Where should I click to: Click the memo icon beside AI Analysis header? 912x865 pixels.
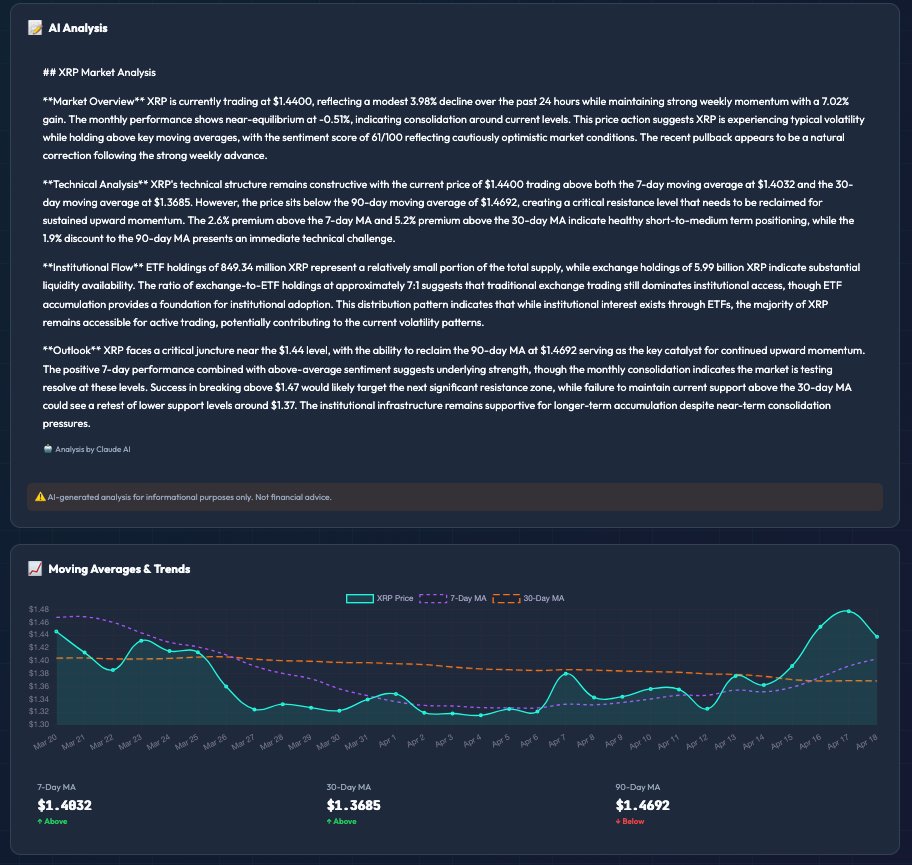click(36, 28)
